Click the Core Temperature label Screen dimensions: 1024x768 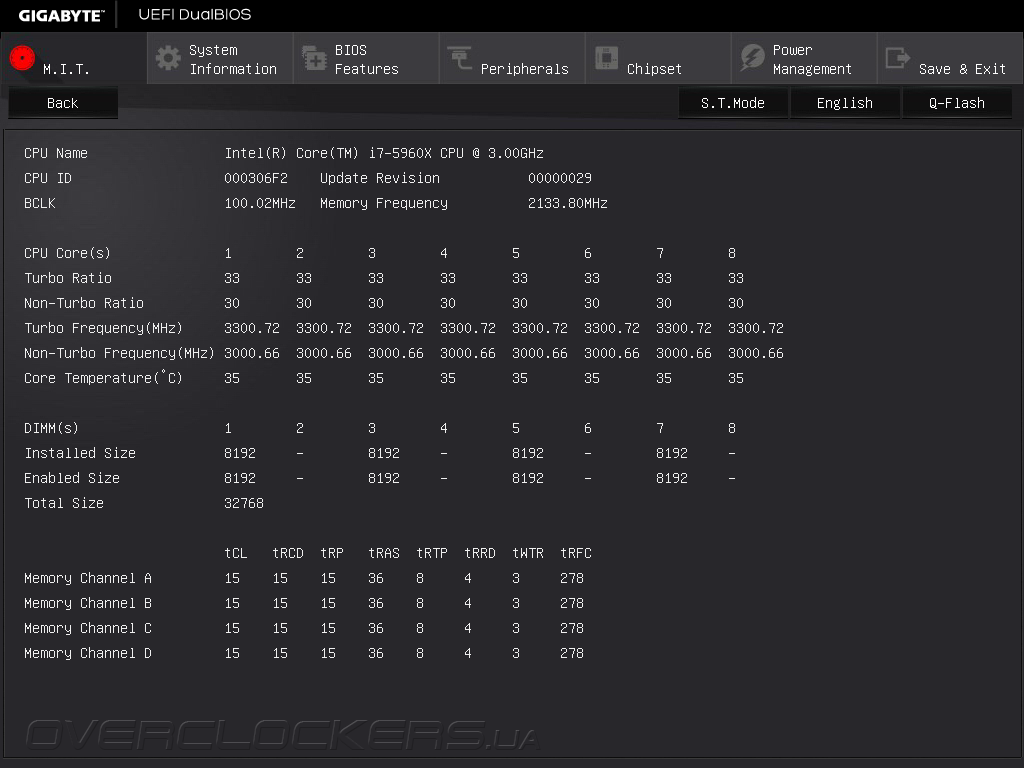(x=103, y=378)
